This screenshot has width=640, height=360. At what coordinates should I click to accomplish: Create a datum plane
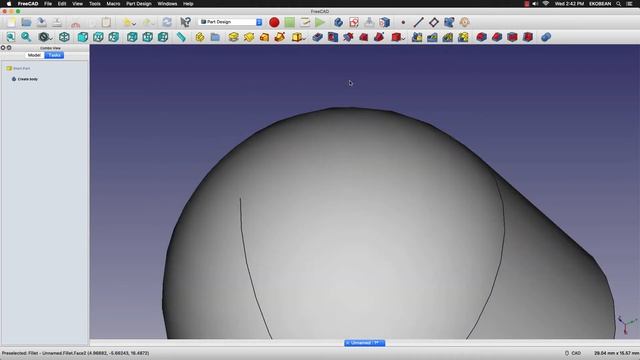tap(434, 22)
